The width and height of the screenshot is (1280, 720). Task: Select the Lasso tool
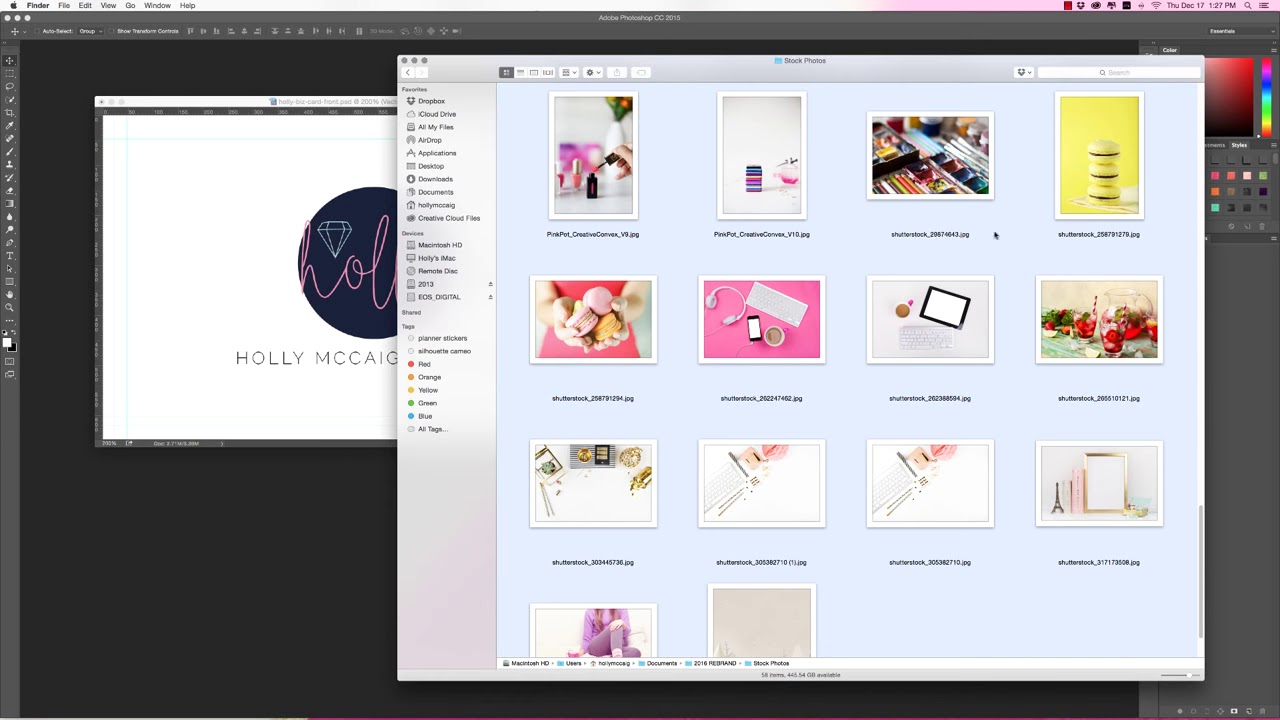(x=10, y=87)
